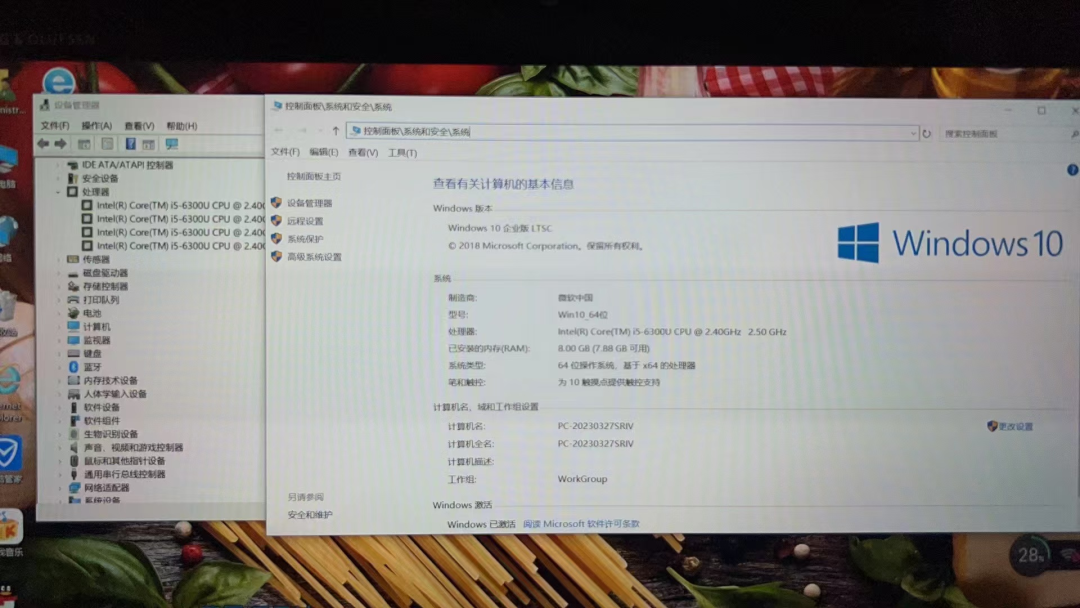This screenshot has height=608, width=1080.
Task: Click the blue Help icon in Device Manager toolbar
Action: (x=130, y=144)
